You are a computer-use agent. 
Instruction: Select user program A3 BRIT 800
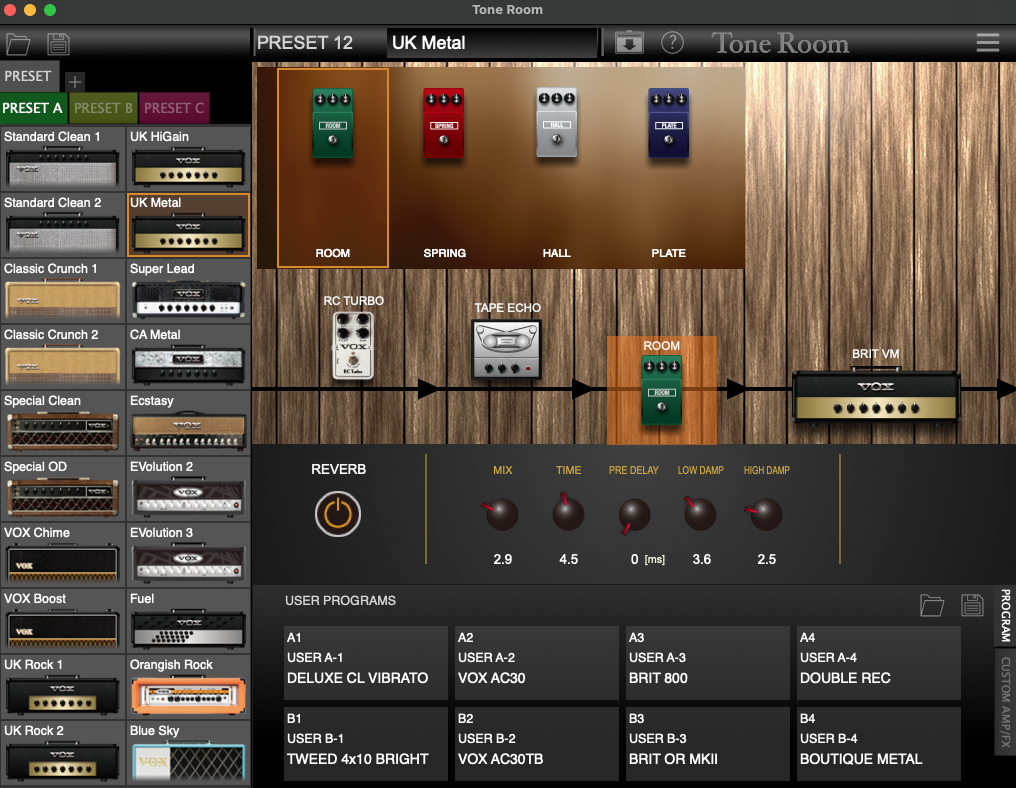point(707,662)
